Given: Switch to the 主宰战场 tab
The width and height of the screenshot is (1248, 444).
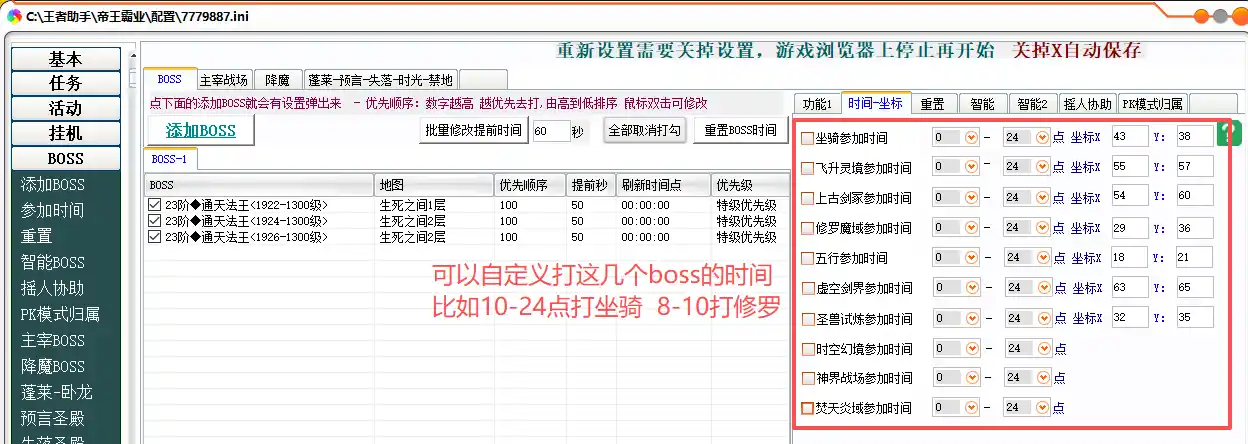Looking at the screenshot, I should pos(224,80).
